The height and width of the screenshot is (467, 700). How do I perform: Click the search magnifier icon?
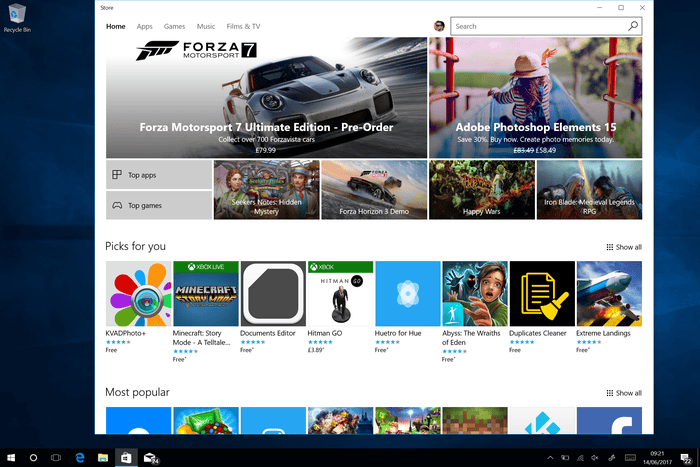633,26
